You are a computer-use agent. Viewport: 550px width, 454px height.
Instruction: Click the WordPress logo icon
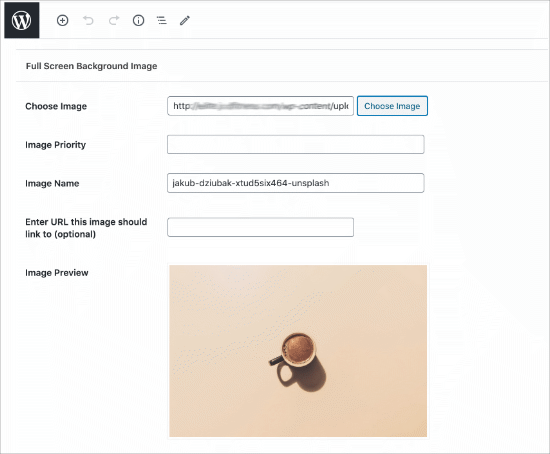tap(21, 20)
